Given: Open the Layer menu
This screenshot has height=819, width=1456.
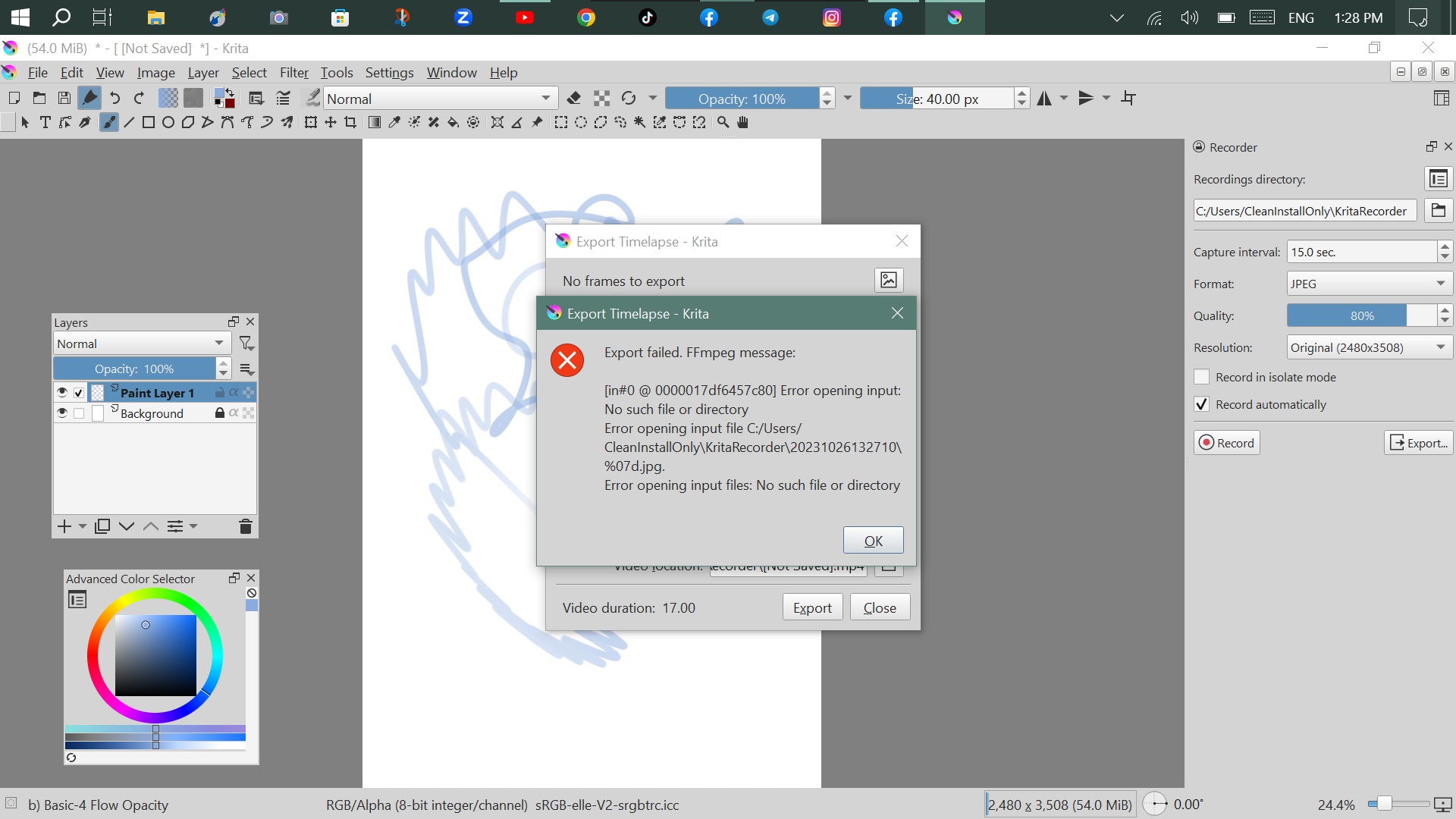Looking at the screenshot, I should pyautogui.click(x=203, y=72).
